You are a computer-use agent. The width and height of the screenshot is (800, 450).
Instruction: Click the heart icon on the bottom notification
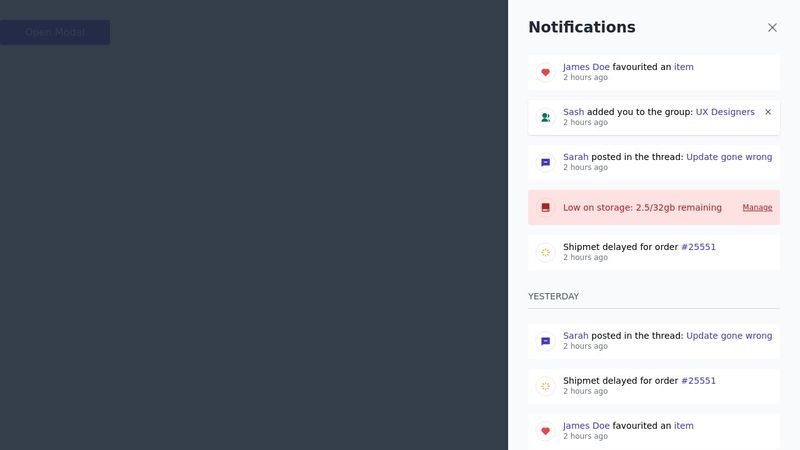[x=545, y=431]
